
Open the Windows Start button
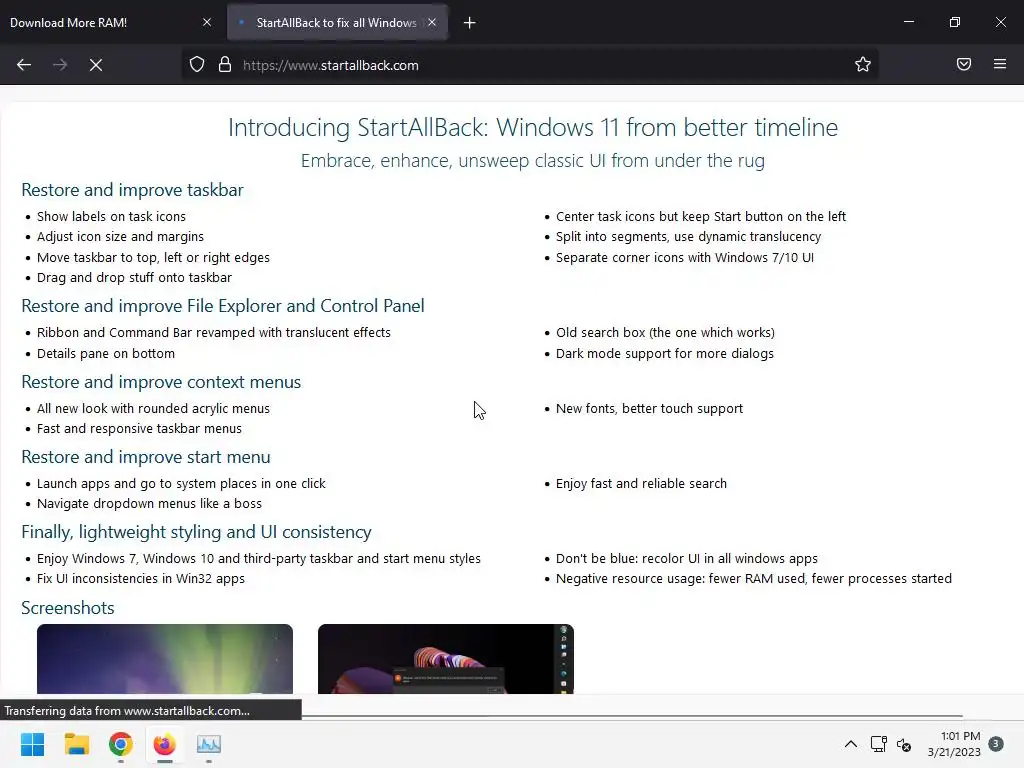(32, 744)
